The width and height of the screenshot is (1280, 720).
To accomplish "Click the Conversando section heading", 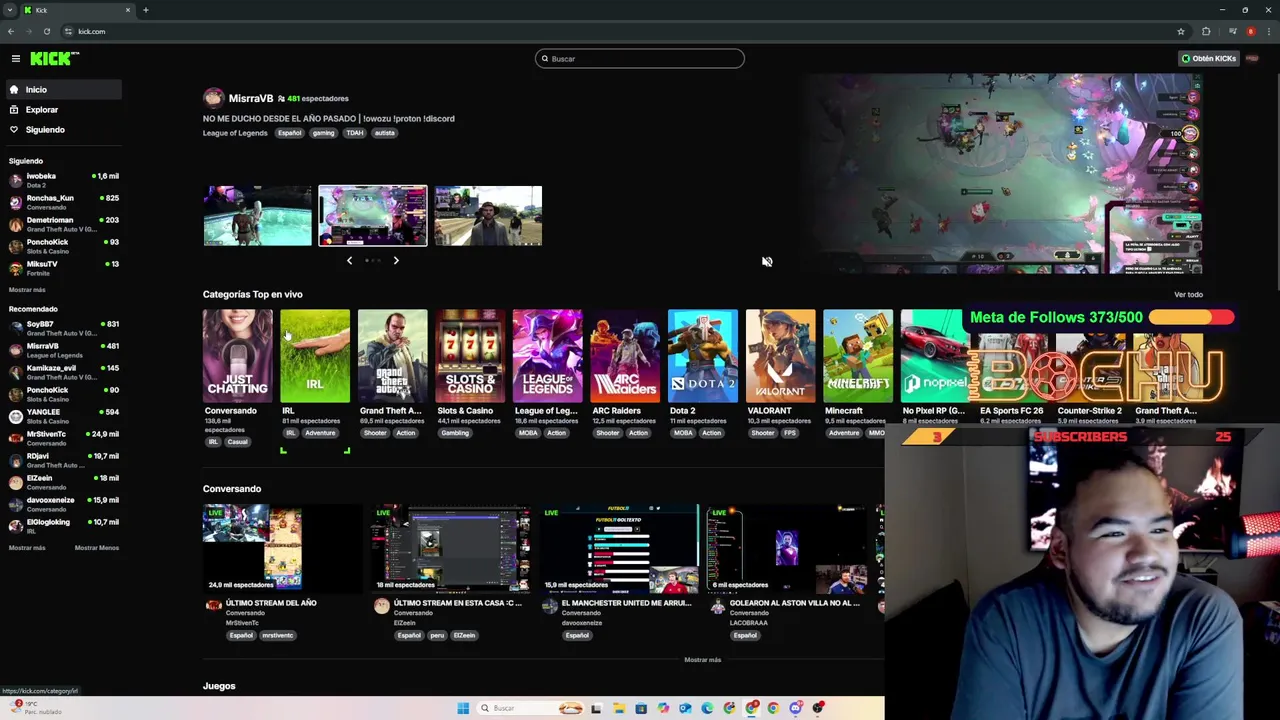I will point(232,489).
